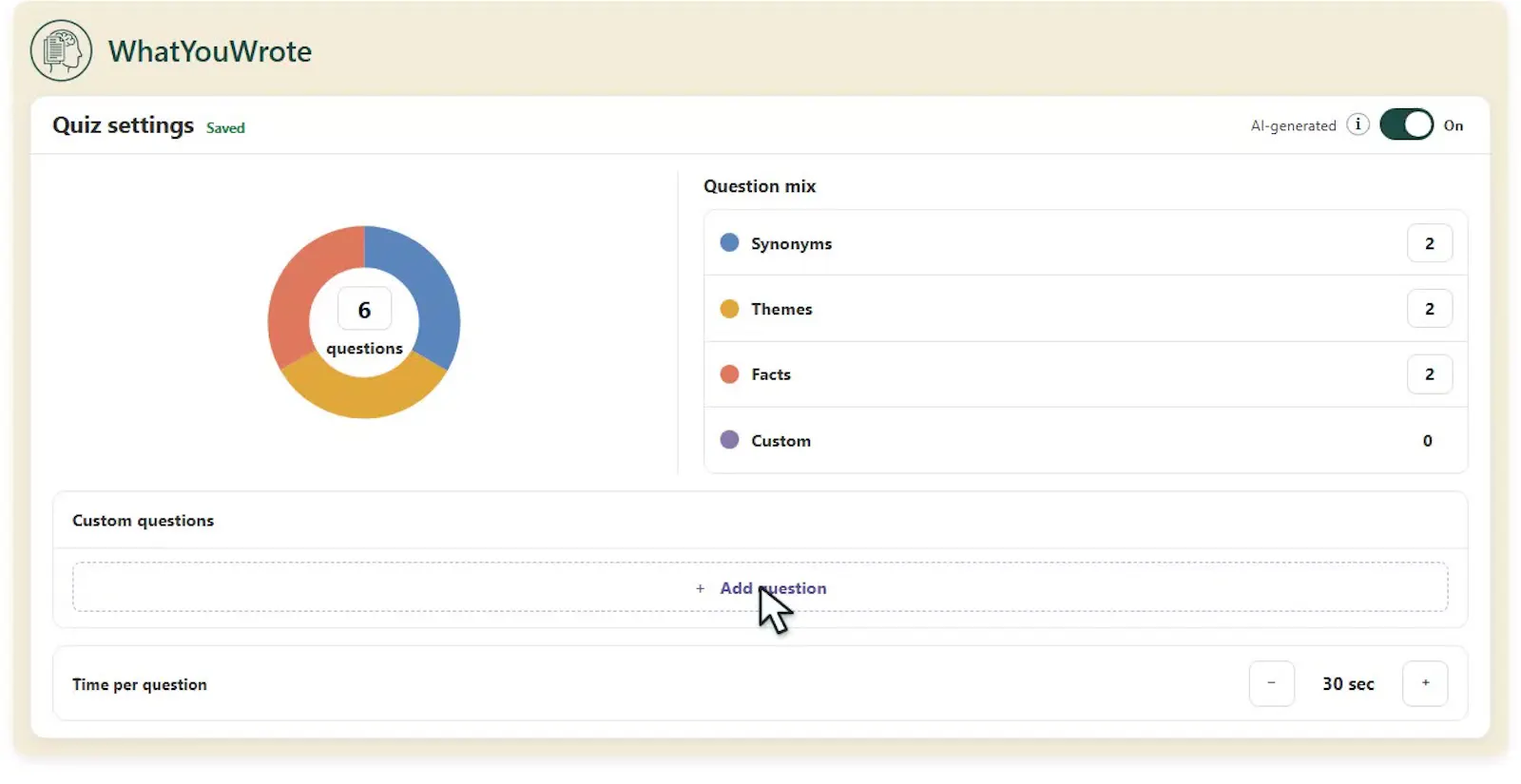Open the AI-generated info icon
Screen dimensions: 1521x784
(1357, 124)
